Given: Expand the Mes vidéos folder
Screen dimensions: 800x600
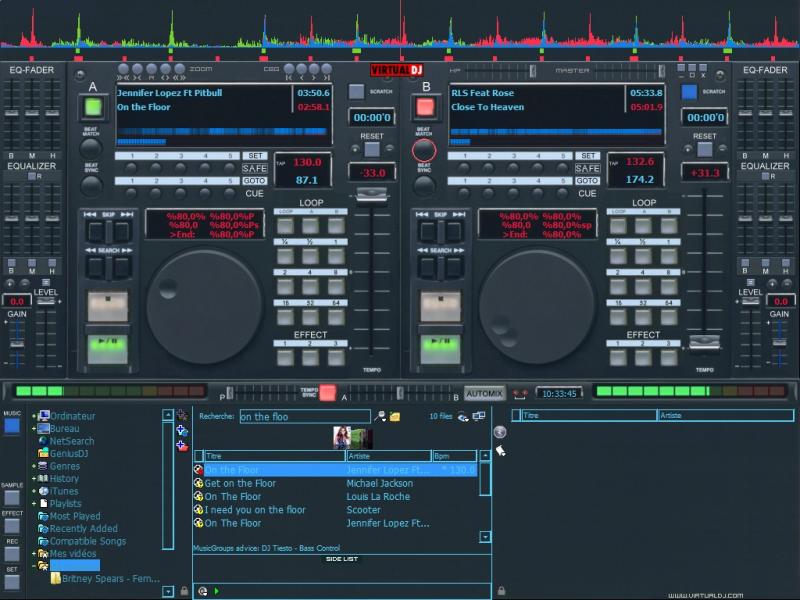Looking at the screenshot, I should [x=34, y=553].
